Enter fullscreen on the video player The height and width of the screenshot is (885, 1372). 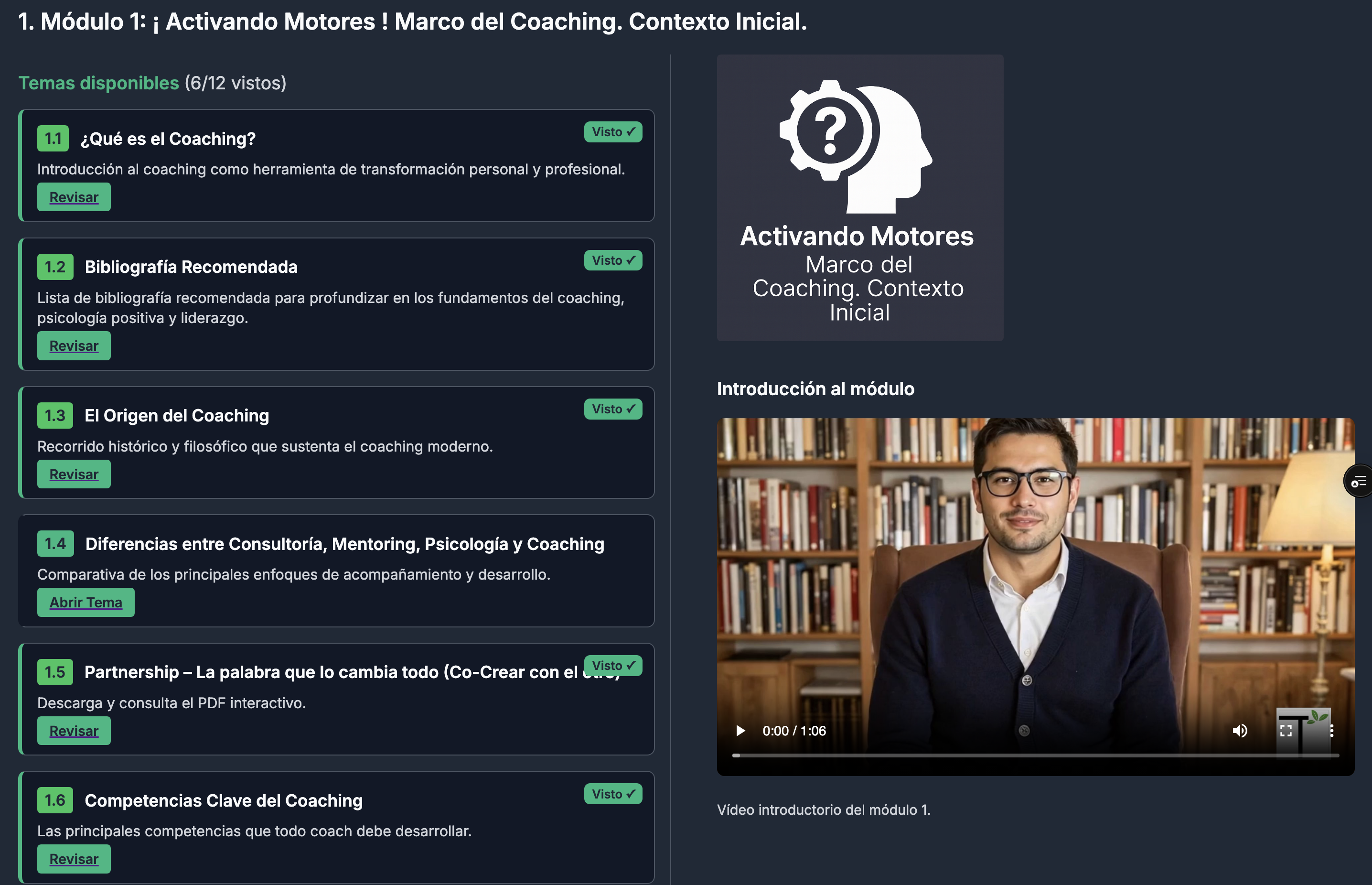pyautogui.click(x=1286, y=731)
